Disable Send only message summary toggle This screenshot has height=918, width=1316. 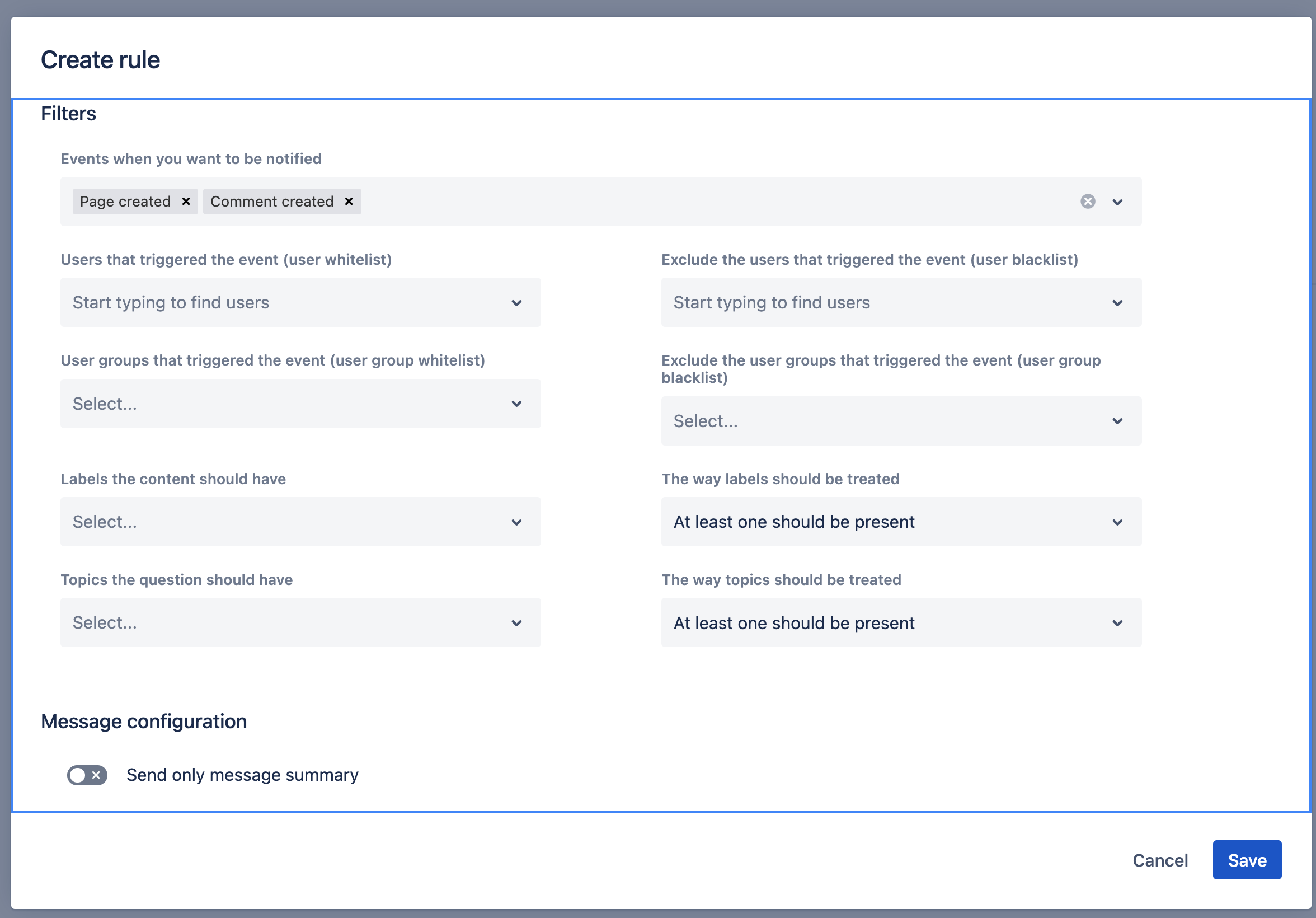[x=87, y=775]
